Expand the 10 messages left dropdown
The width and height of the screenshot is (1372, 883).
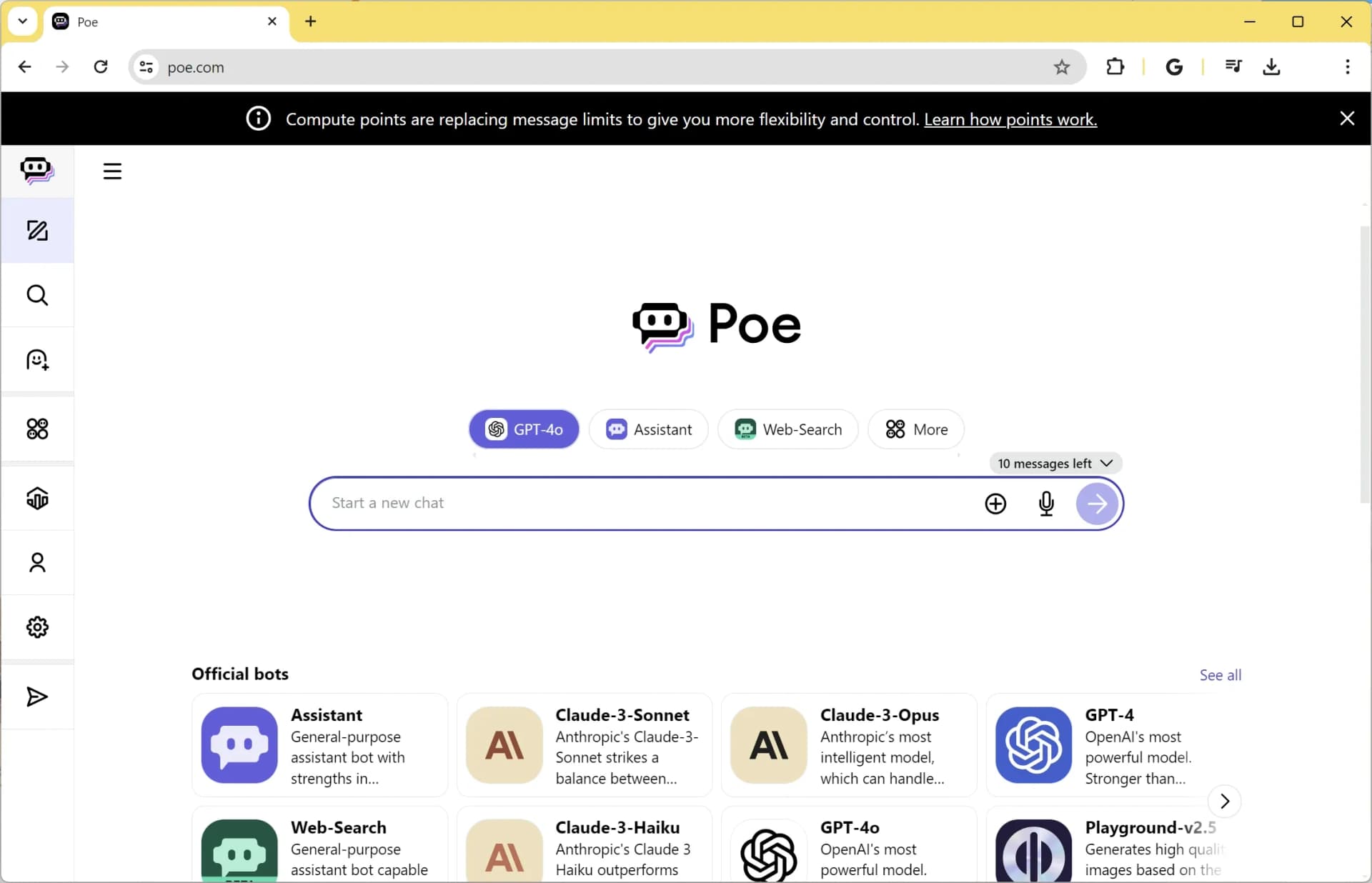click(1055, 463)
